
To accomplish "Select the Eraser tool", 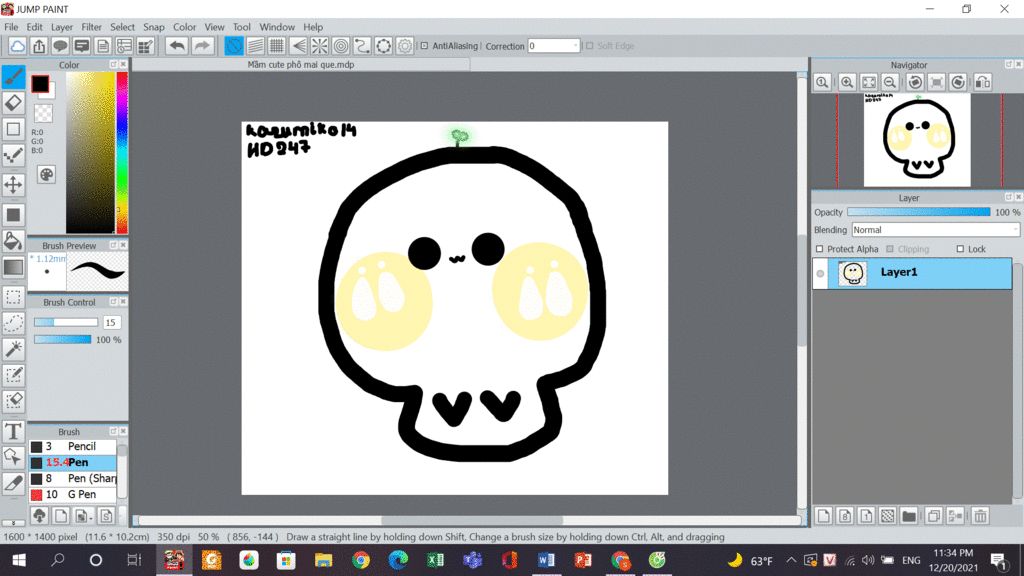I will point(13,103).
